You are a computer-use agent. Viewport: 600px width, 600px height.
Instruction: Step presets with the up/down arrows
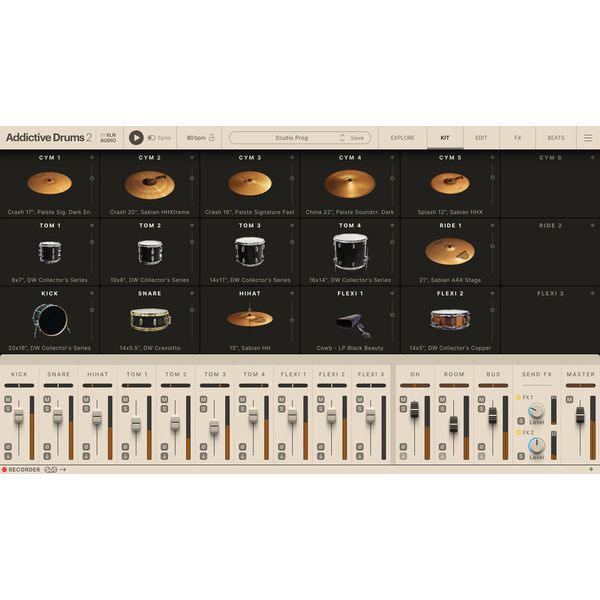click(x=342, y=138)
